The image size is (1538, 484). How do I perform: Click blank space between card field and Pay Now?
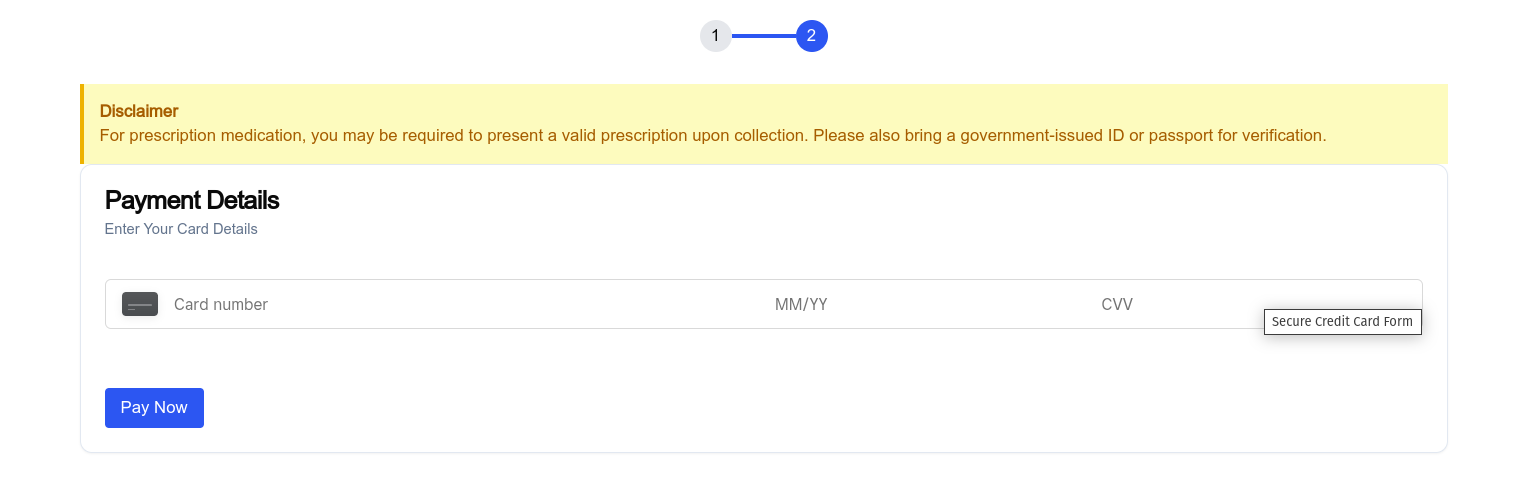(x=600, y=358)
